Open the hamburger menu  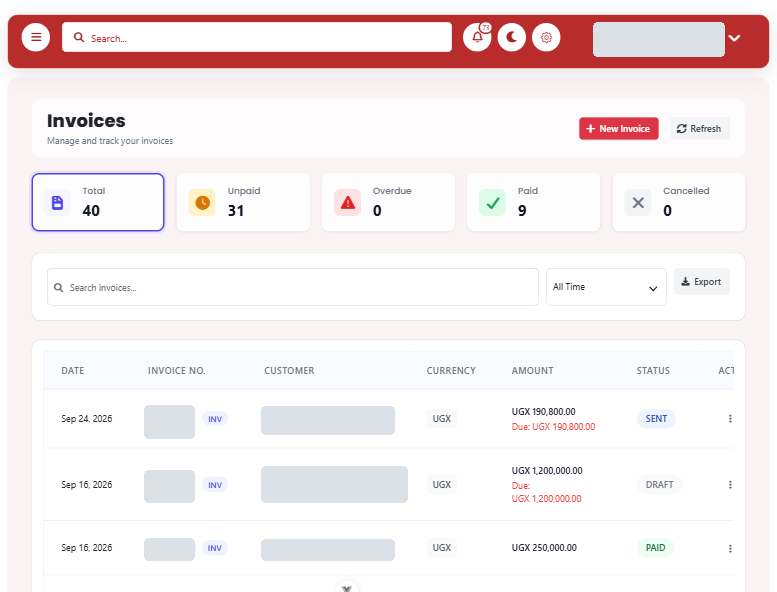pyautogui.click(x=36, y=37)
